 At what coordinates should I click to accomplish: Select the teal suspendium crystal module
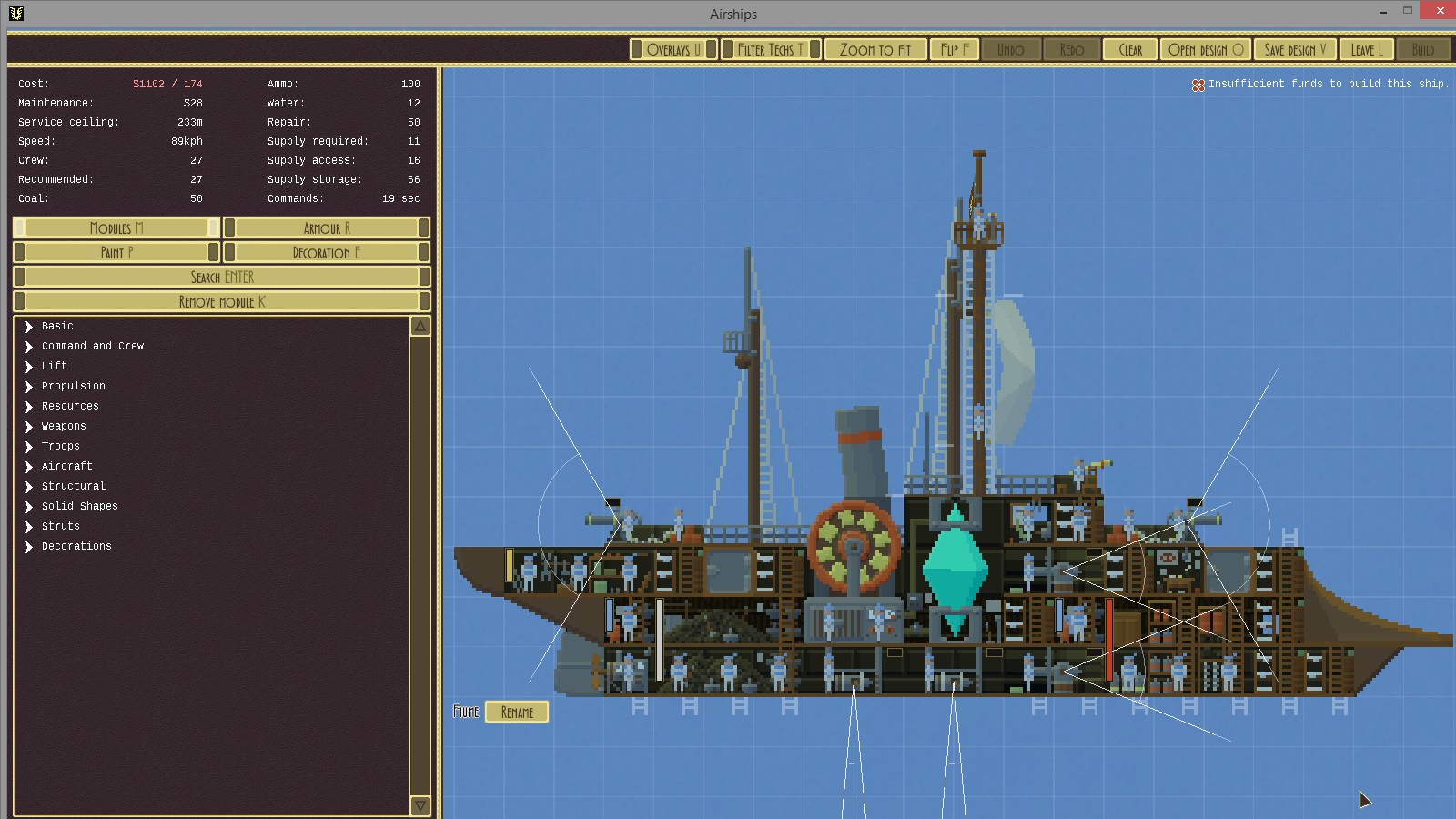[x=955, y=571]
